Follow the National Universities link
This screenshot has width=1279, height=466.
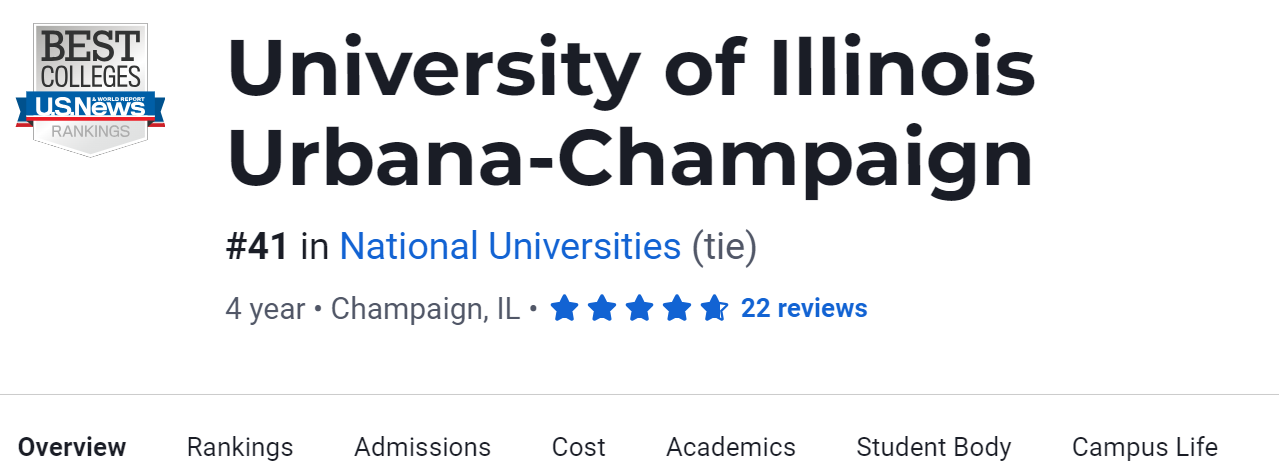point(510,246)
